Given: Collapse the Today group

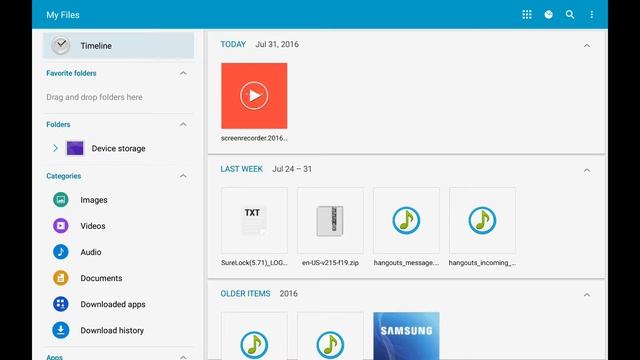Looking at the screenshot, I should pyautogui.click(x=587, y=45).
